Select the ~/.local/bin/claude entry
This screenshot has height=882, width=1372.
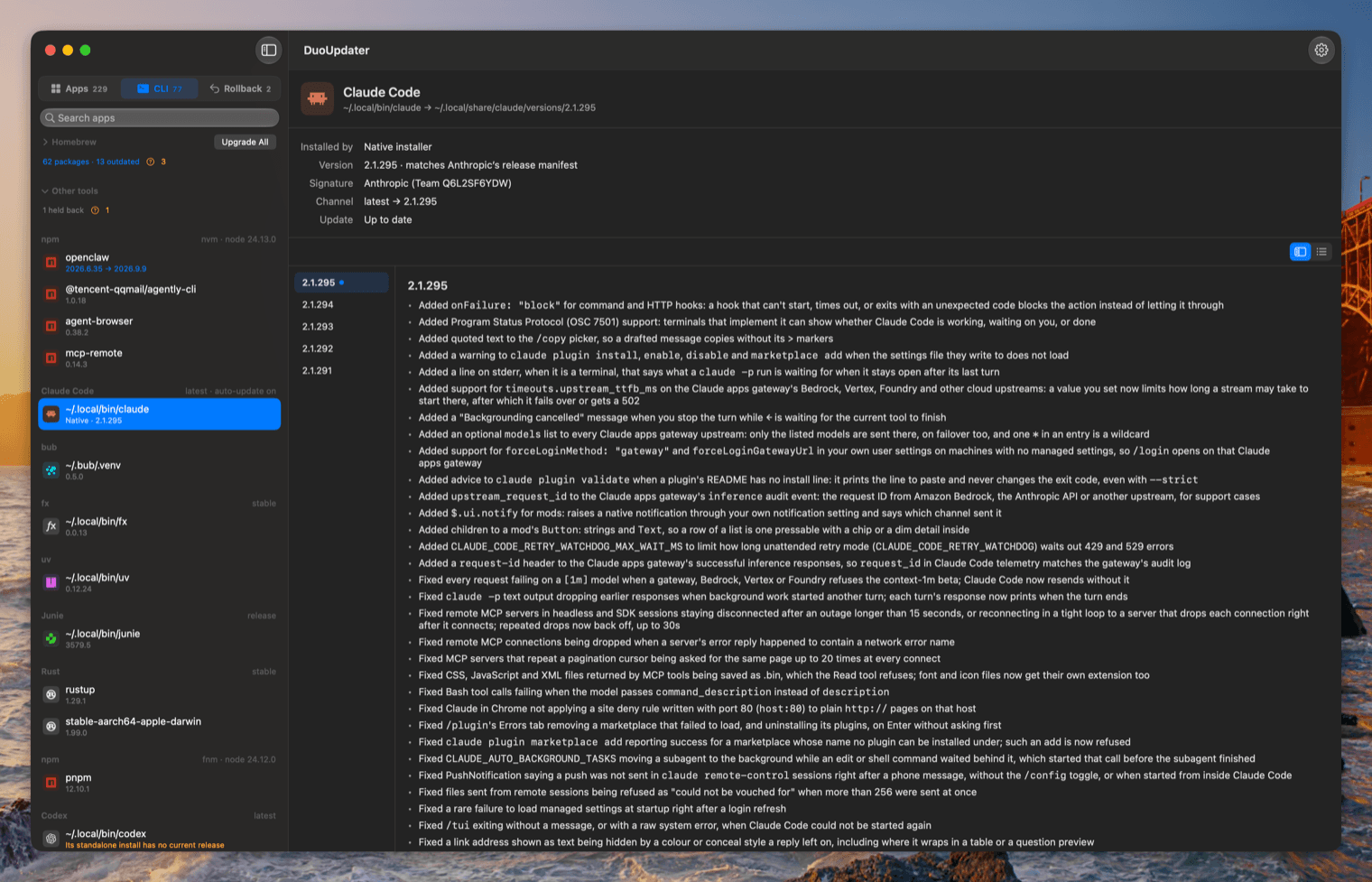(x=160, y=414)
